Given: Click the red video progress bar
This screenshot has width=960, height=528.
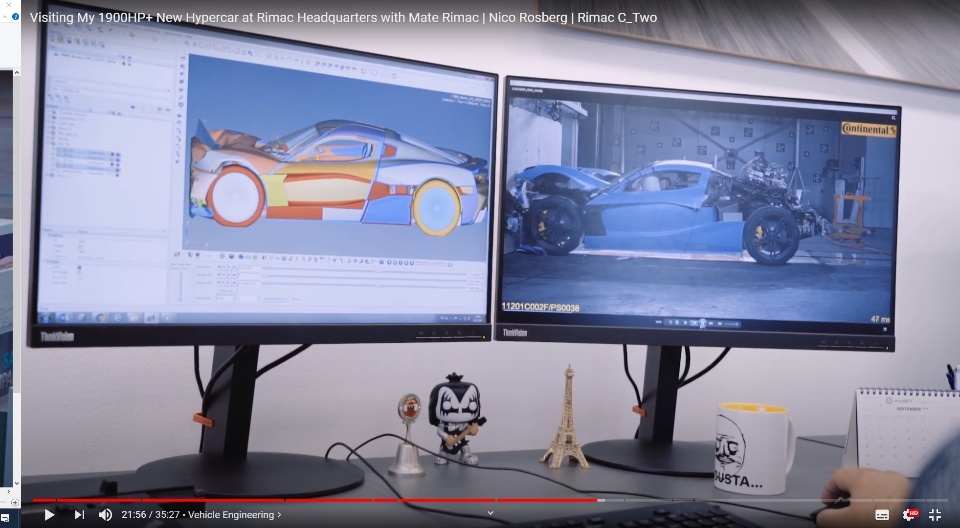Looking at the screenshot, I should [x=315, y=500].
